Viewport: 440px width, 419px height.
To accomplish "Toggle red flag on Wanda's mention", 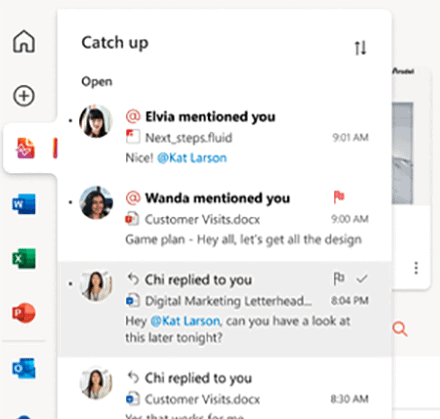I will click(x=339, y=196).
